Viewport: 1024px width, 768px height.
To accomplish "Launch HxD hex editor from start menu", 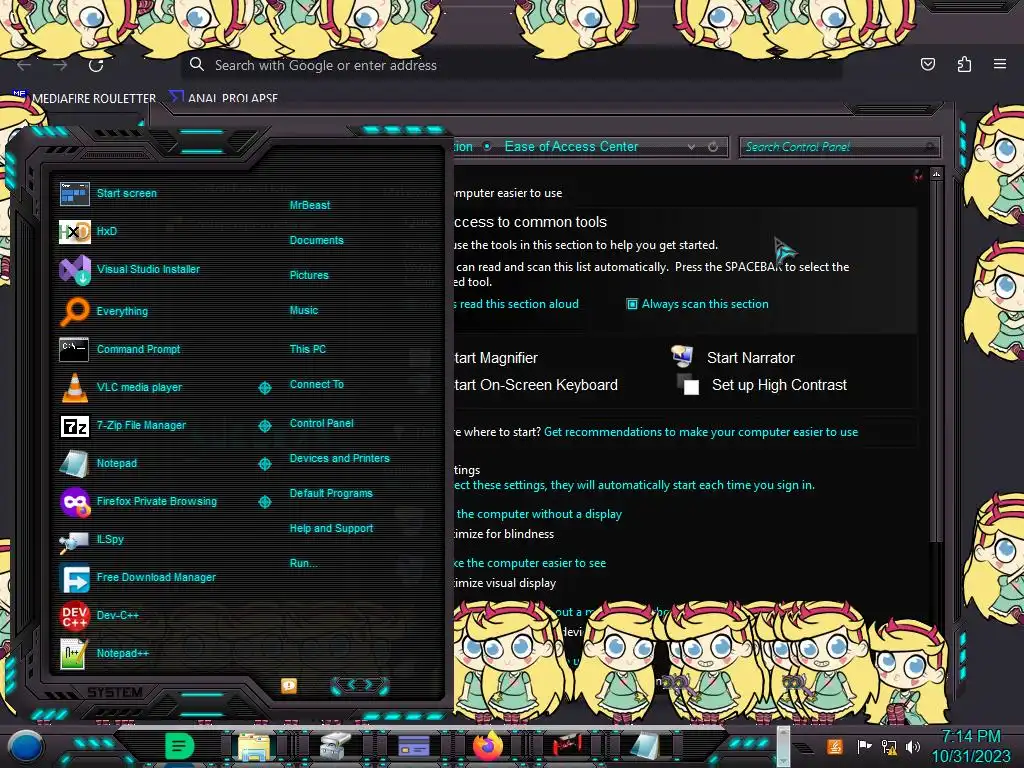I will pos(74,232).
